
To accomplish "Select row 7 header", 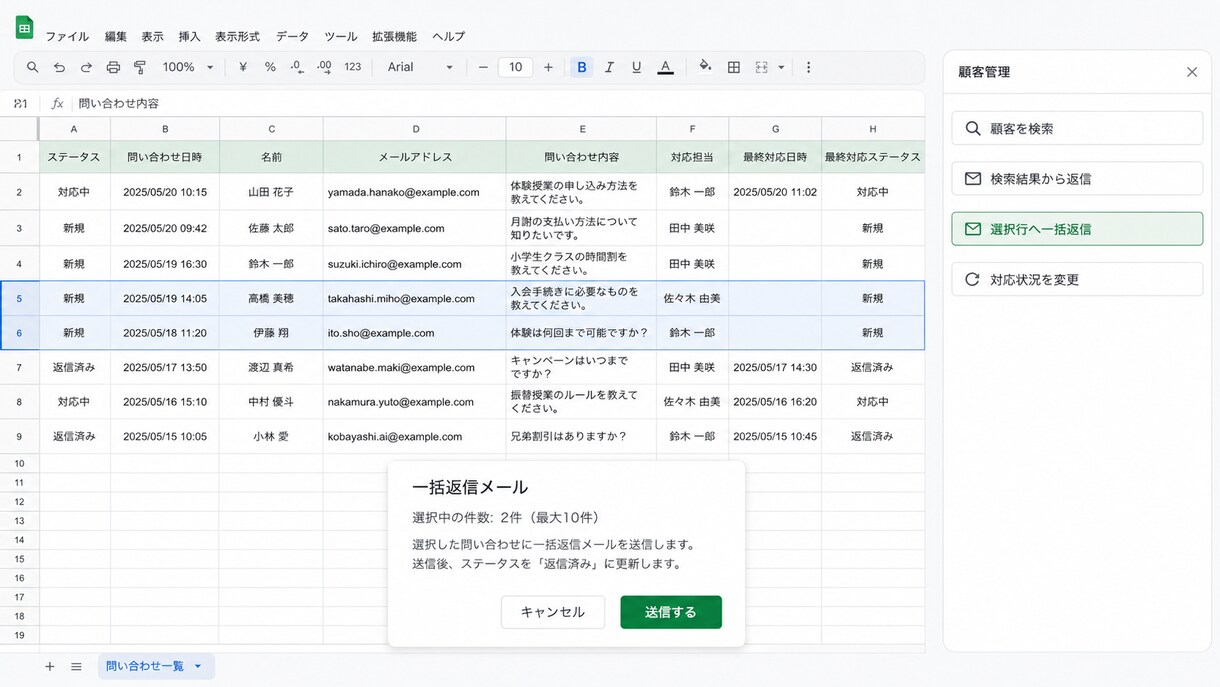I will [x=19, y=367].
